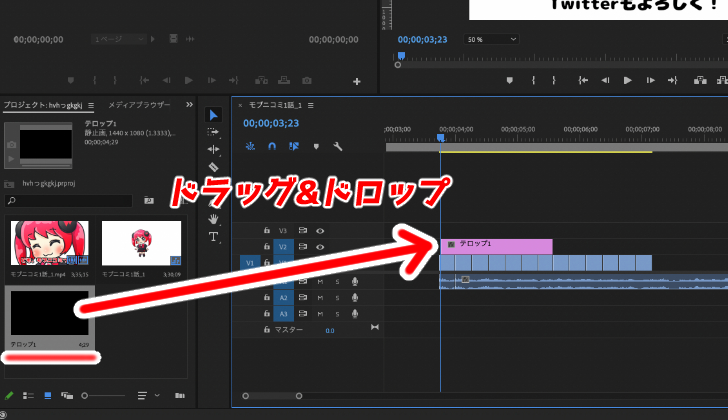728x420 pixels.
Task: Toggle Snap magnet in timeline
Action: click(x=272, y=147)
